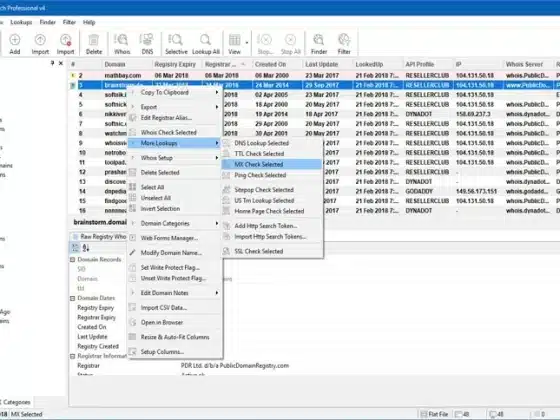Click Add Http Search Token entry
560x420 pixels.
[x=272, y=226]
